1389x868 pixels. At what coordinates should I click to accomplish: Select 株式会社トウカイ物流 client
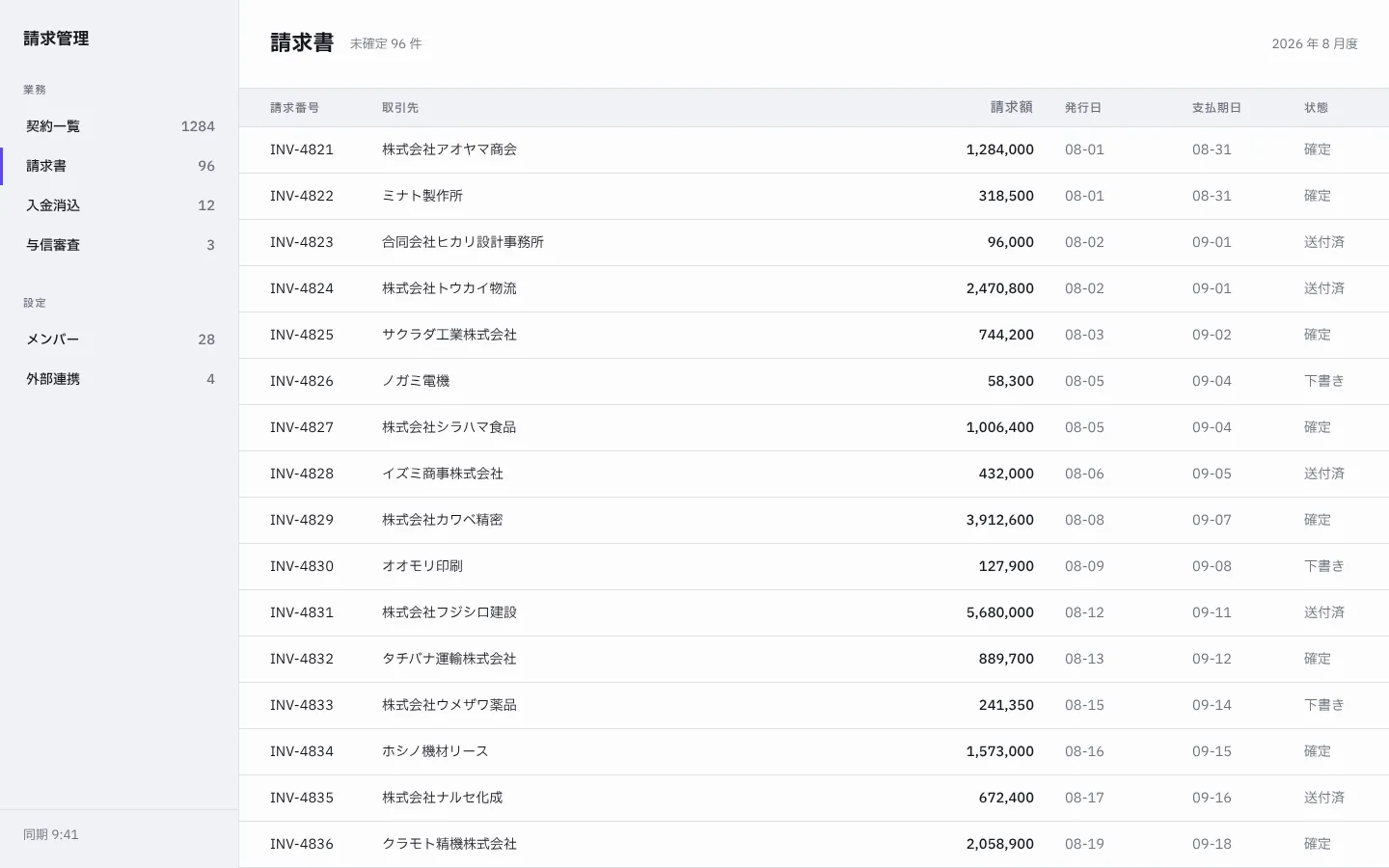[449, 288]
